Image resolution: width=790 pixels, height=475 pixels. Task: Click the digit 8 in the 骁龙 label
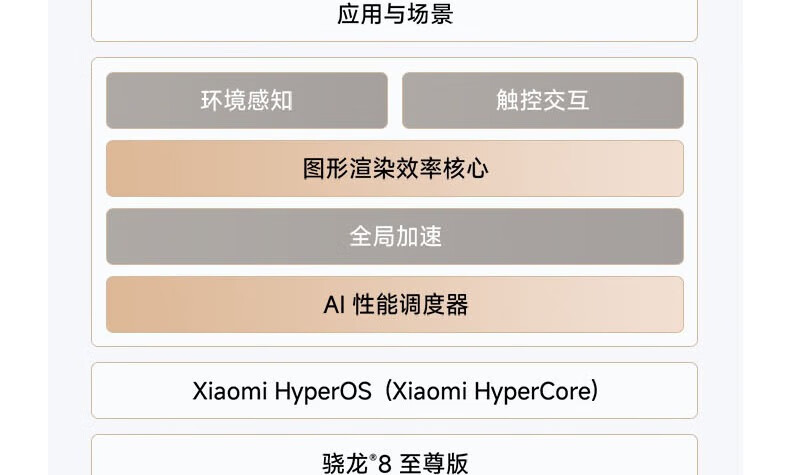[x=385, y=463]
